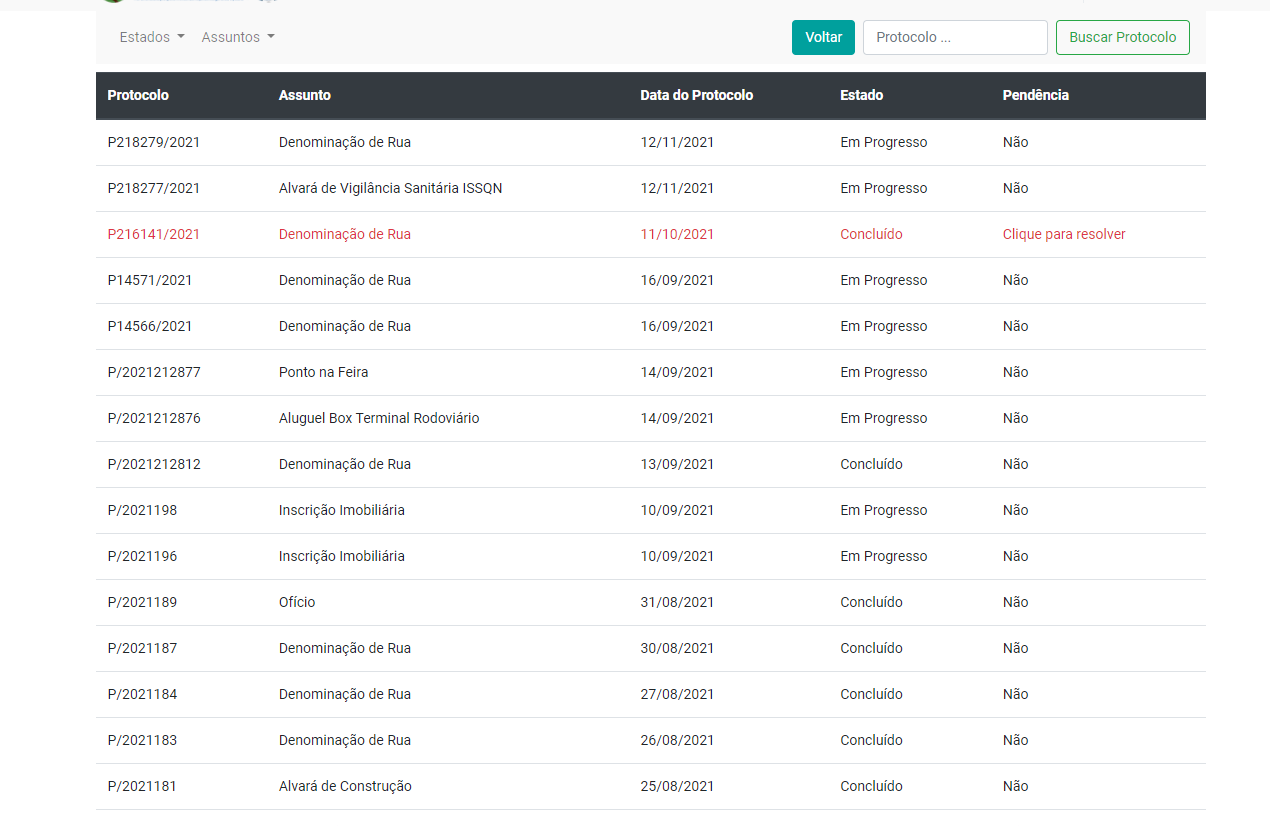Expand the Estados dropdown filter
This screenshot has height=826, width=1270.
pos(151,37)
